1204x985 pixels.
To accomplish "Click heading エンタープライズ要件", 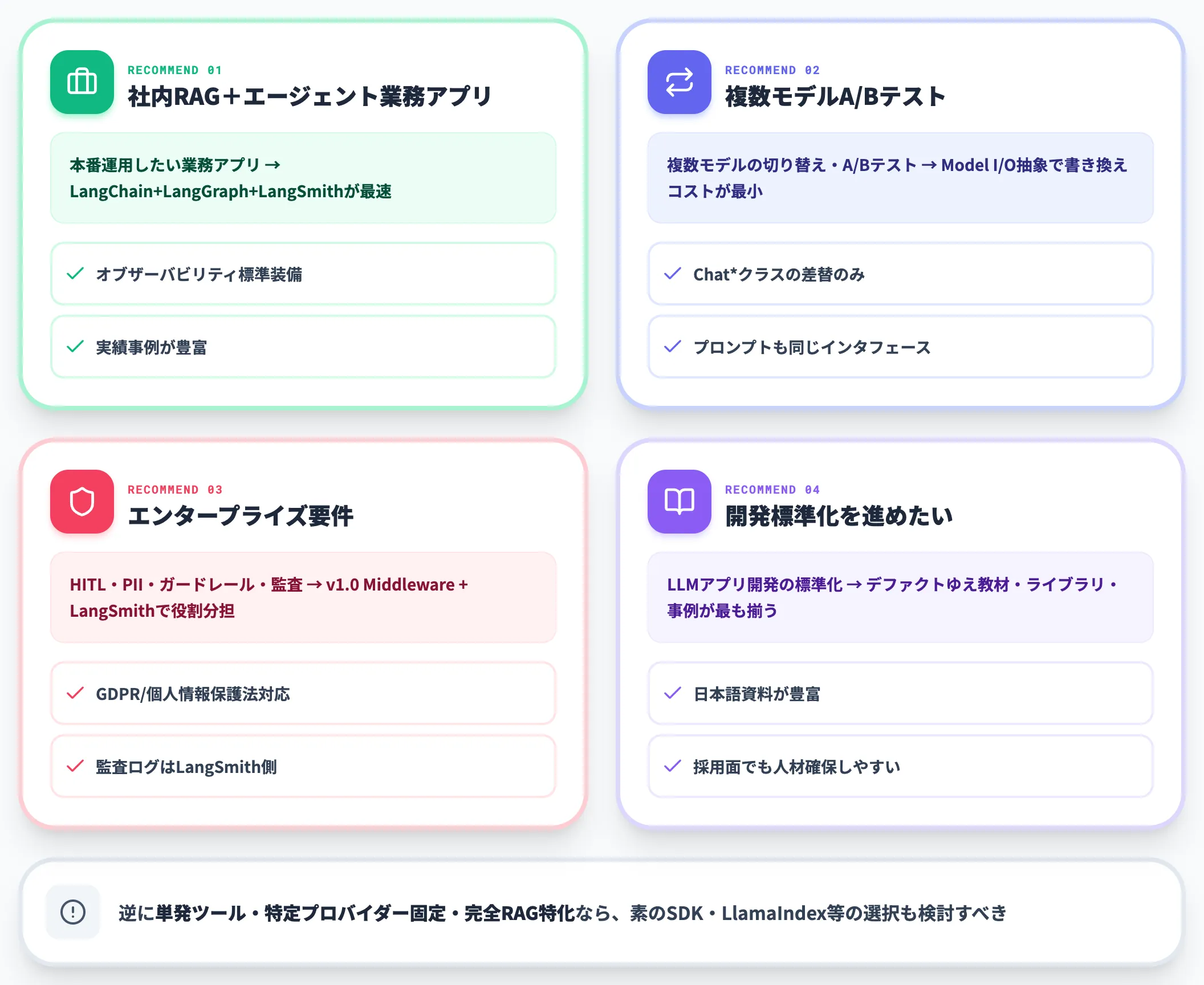I will pos(241,516).
